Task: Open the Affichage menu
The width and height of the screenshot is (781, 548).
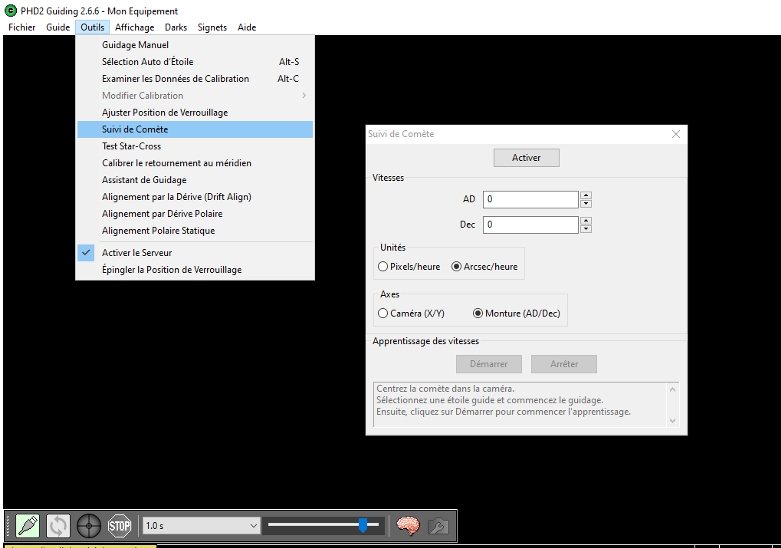Action: (135, 27)
